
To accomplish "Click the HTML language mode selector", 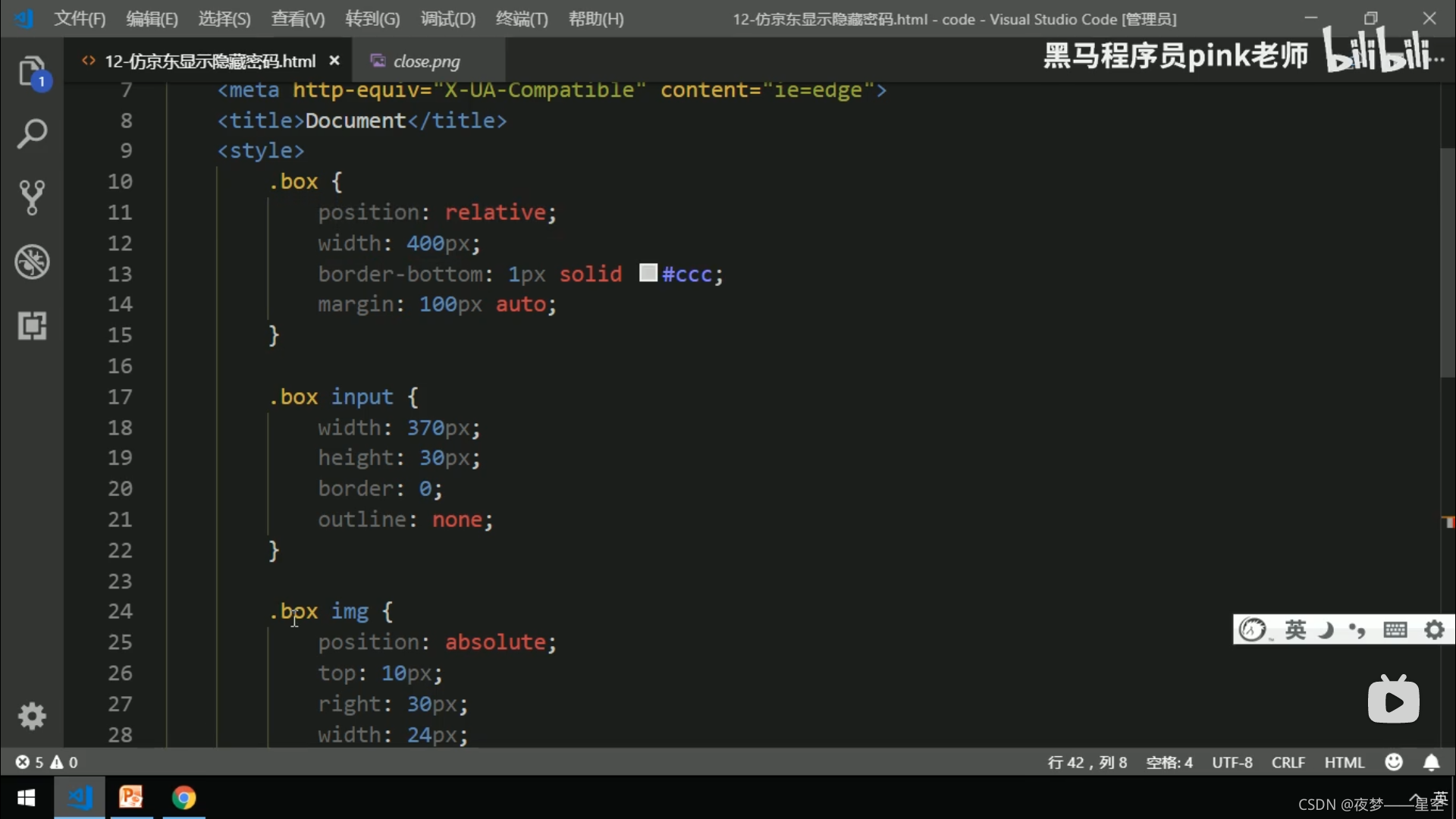I will click(1345, 762).
